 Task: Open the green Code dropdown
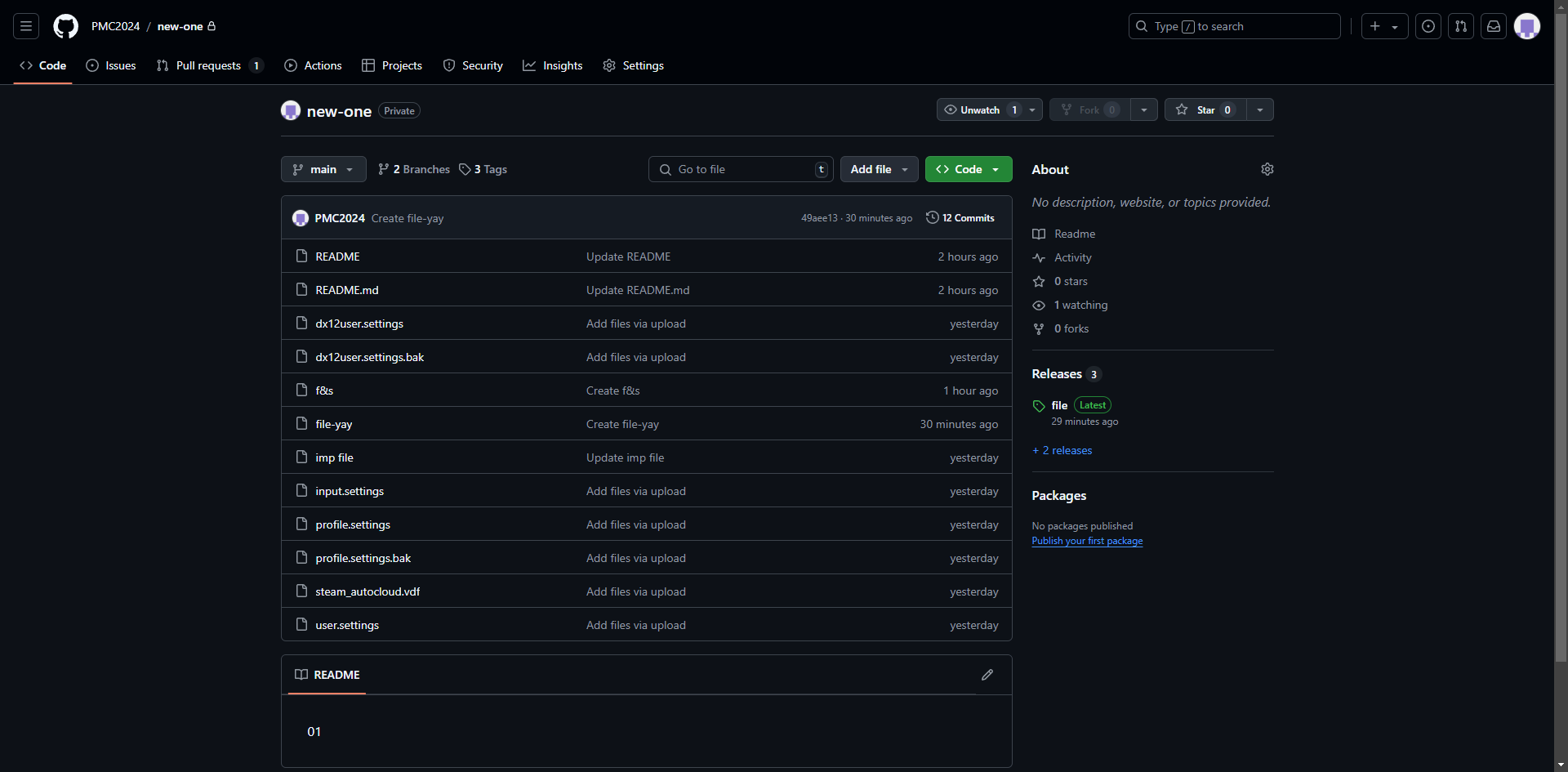pyautogui.click(x=968, y=169)
